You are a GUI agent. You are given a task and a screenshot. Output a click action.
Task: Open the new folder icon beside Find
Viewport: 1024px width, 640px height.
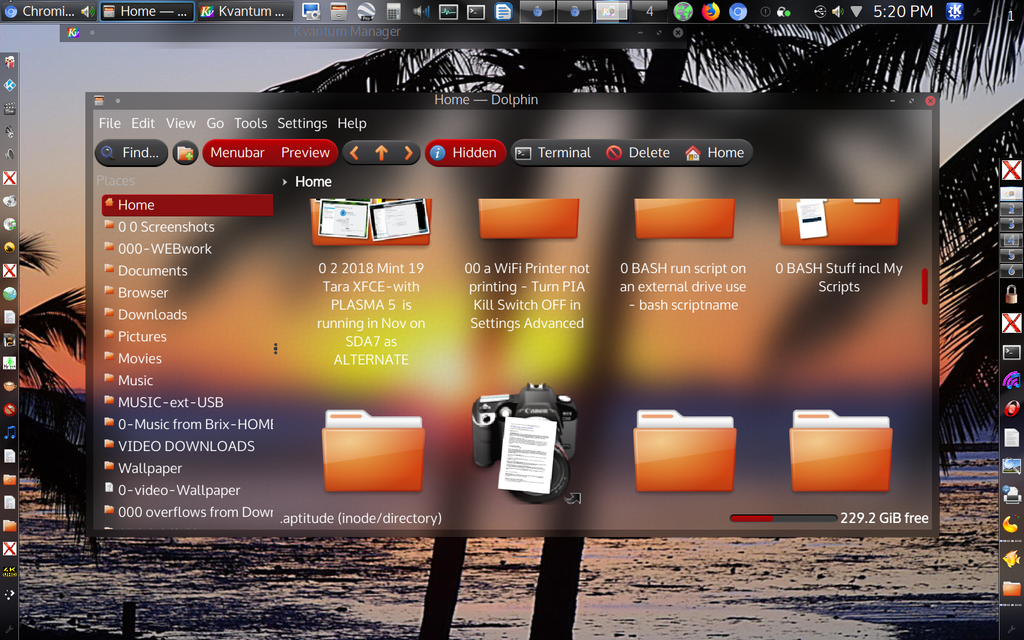click(184, 152)
